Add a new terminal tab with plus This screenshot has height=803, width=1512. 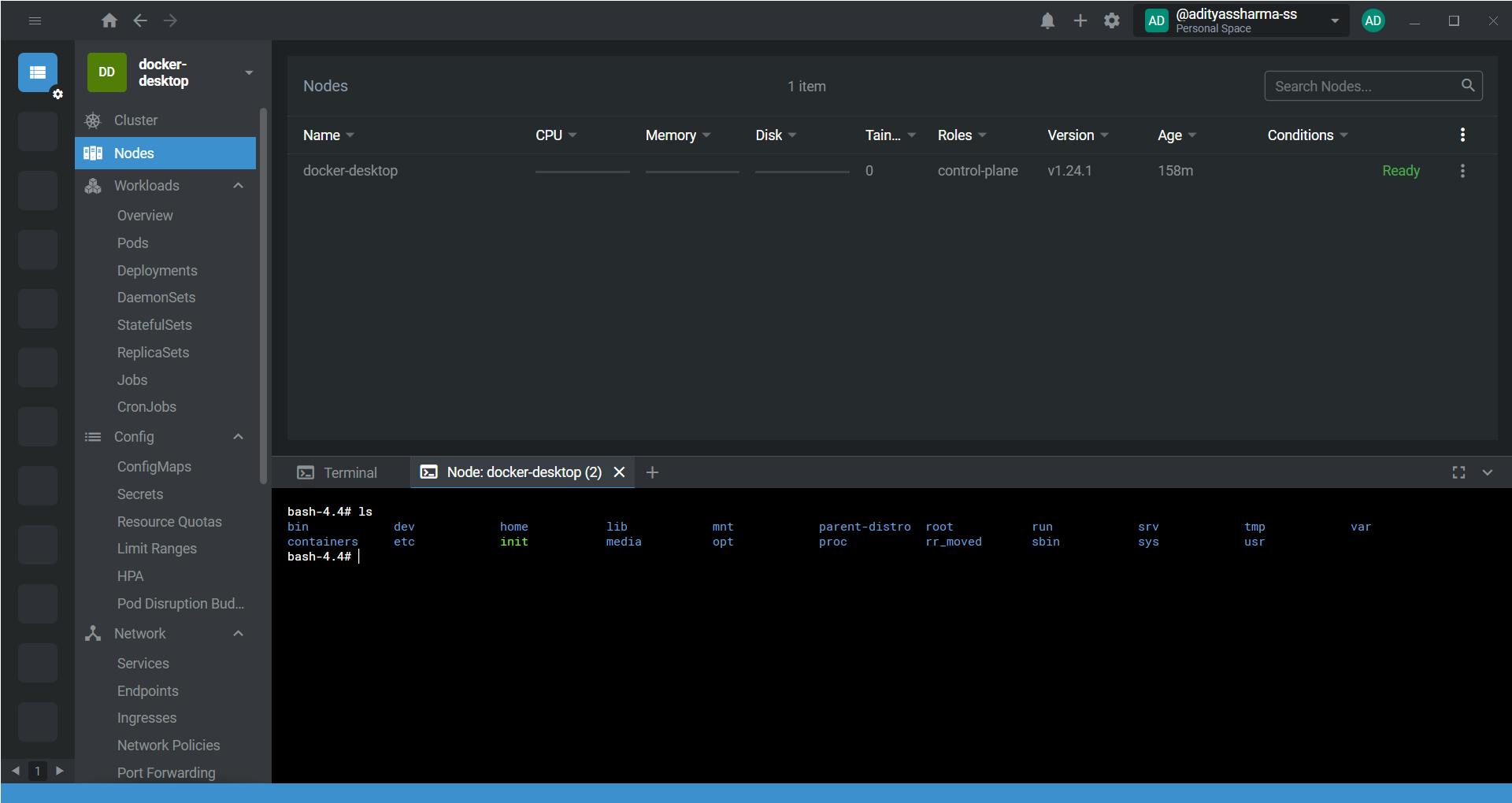[652, 472]
